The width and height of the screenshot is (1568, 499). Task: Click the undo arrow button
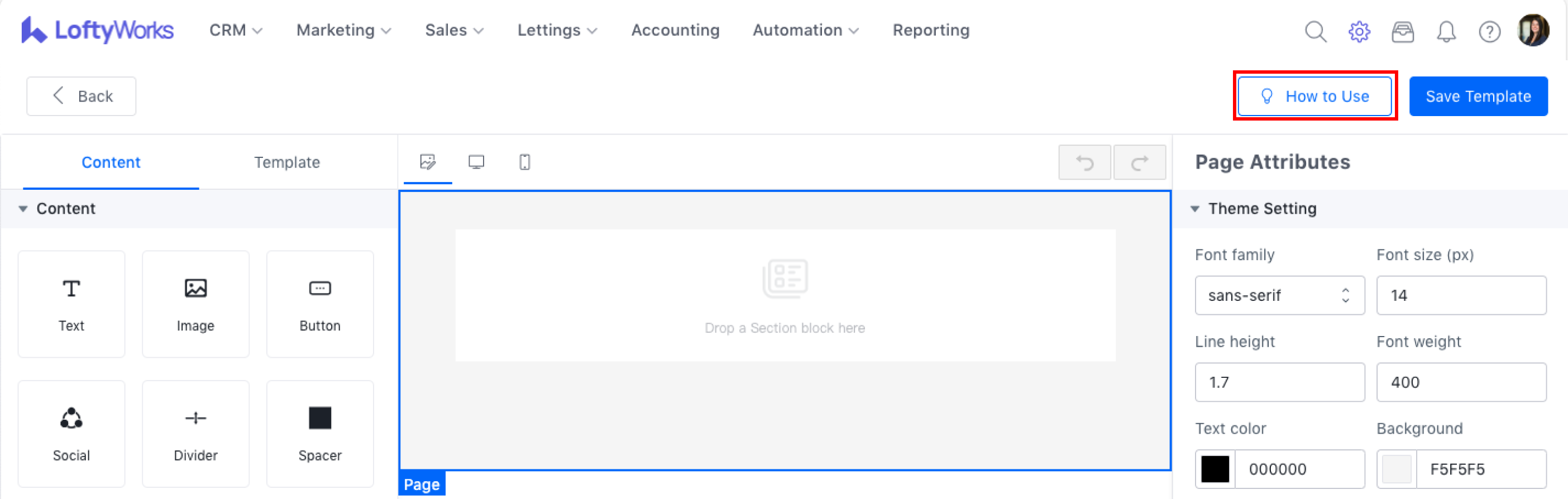(1084, 162)
